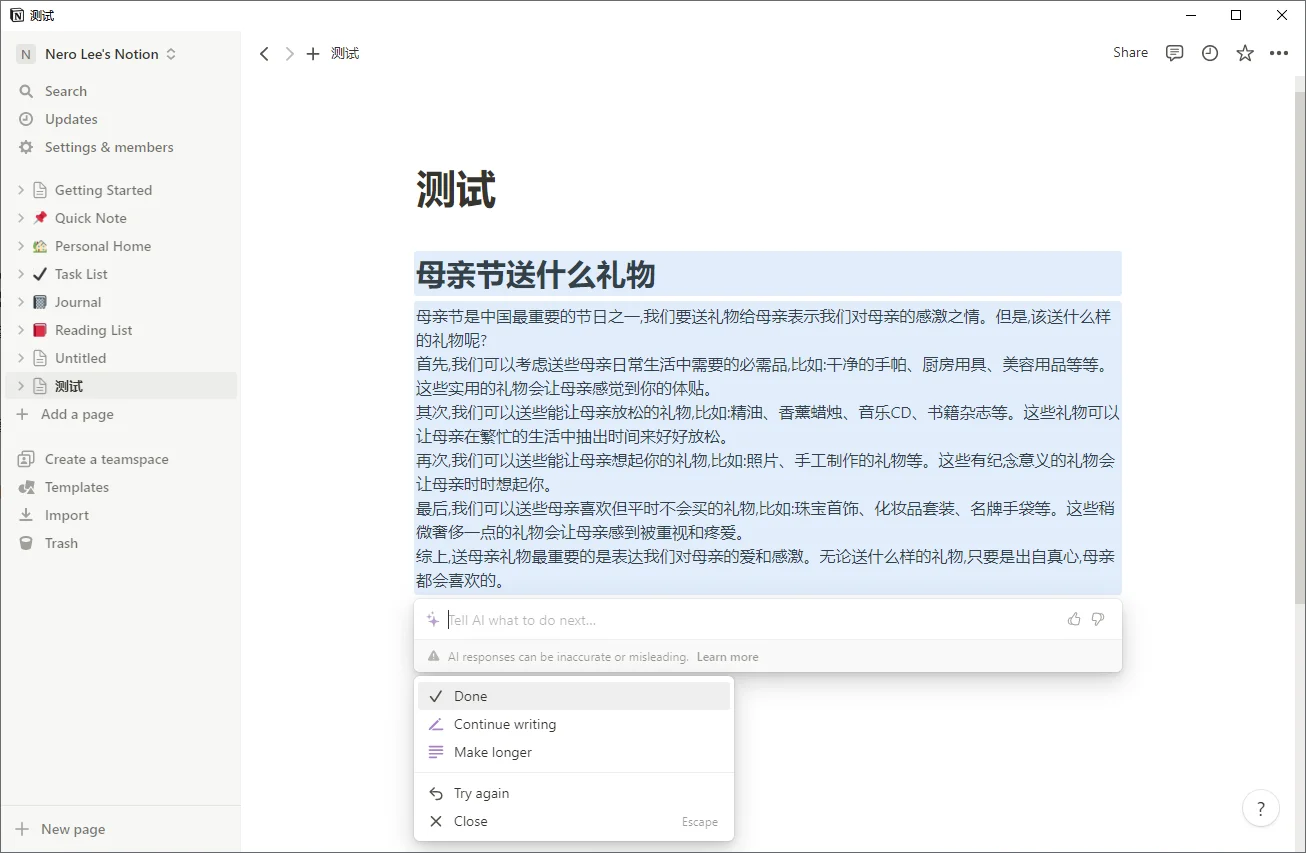Click the plus icon beside breadcrumb
The width and height of the screenshot is (1306, 853).
pyautogui.click(x=313, y=54)
